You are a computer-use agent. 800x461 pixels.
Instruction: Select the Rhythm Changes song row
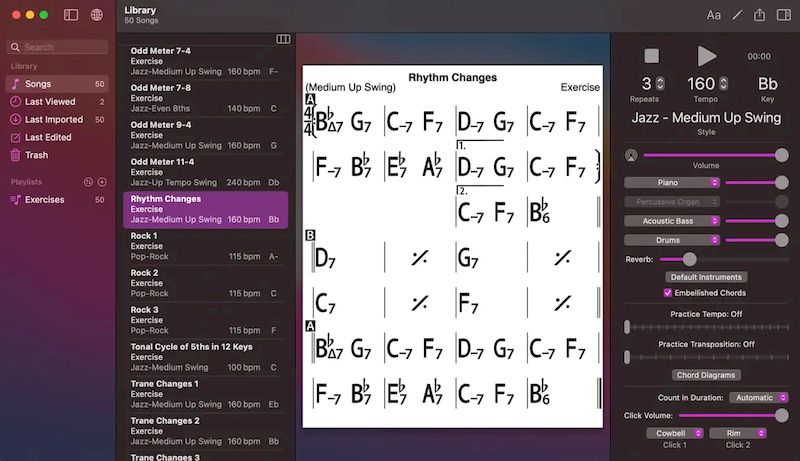206,209
